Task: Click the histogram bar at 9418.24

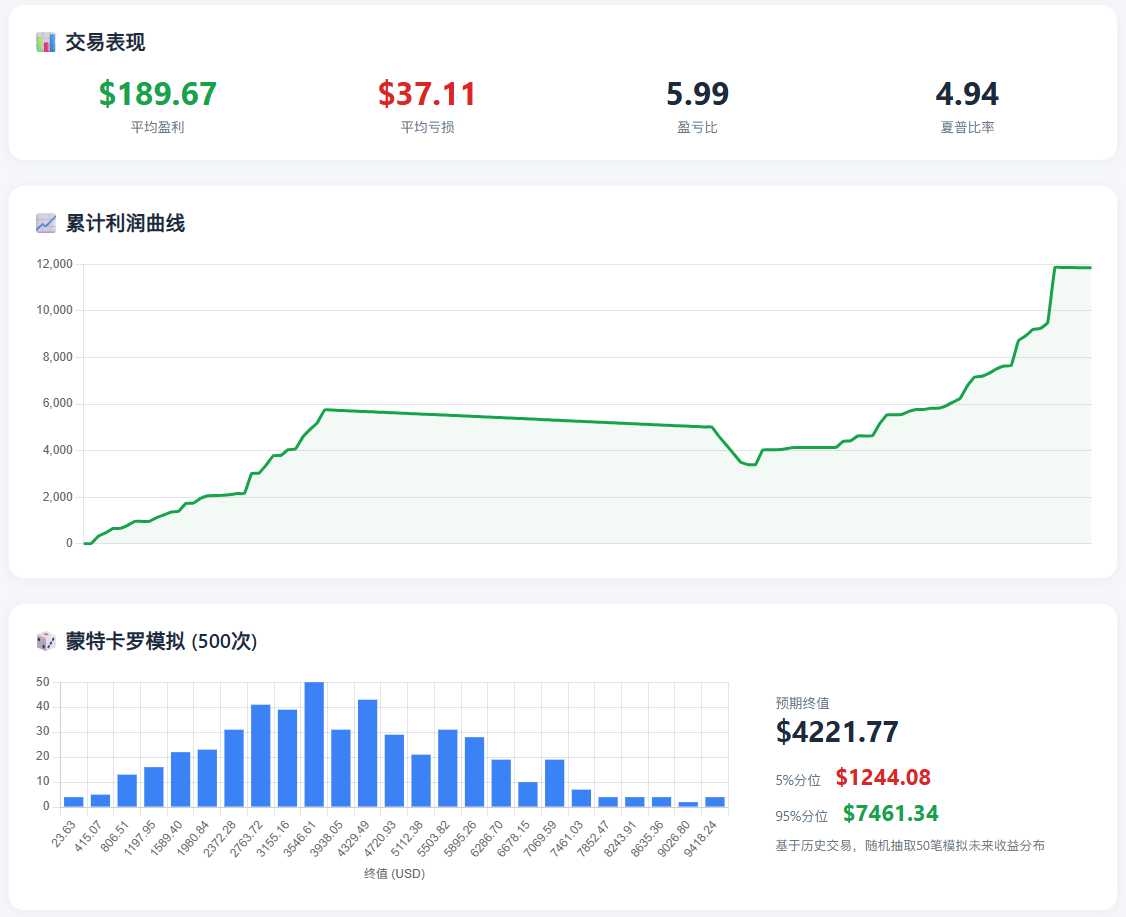Action: 715,801
